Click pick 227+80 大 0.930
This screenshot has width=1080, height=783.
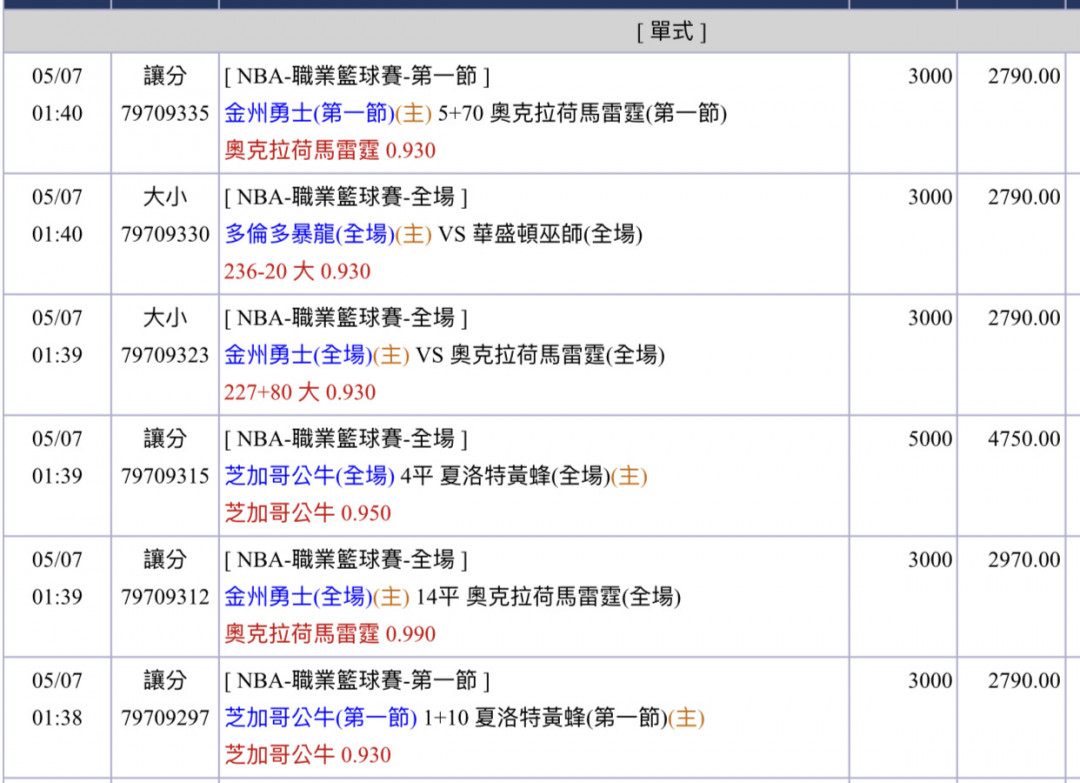300,393
